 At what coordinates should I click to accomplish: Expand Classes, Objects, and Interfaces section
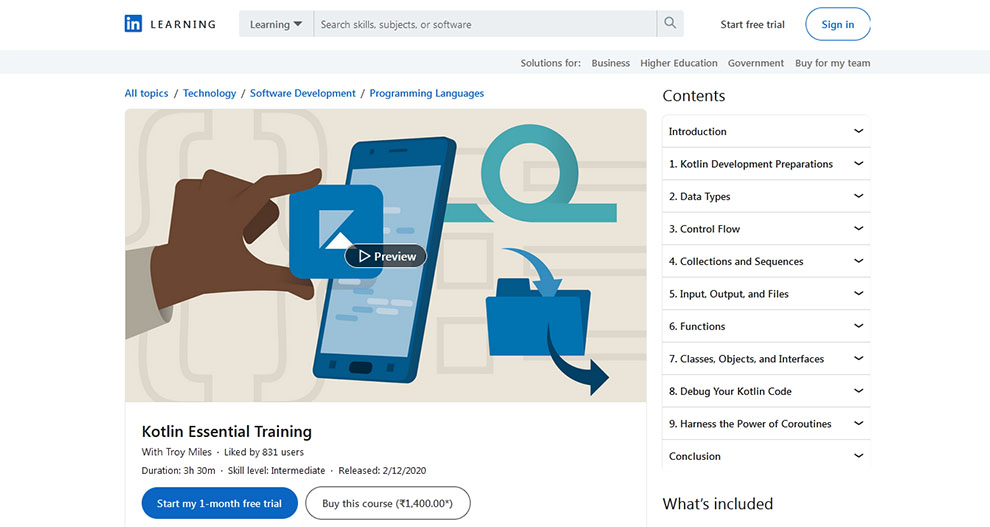click(x=766, y=359)
